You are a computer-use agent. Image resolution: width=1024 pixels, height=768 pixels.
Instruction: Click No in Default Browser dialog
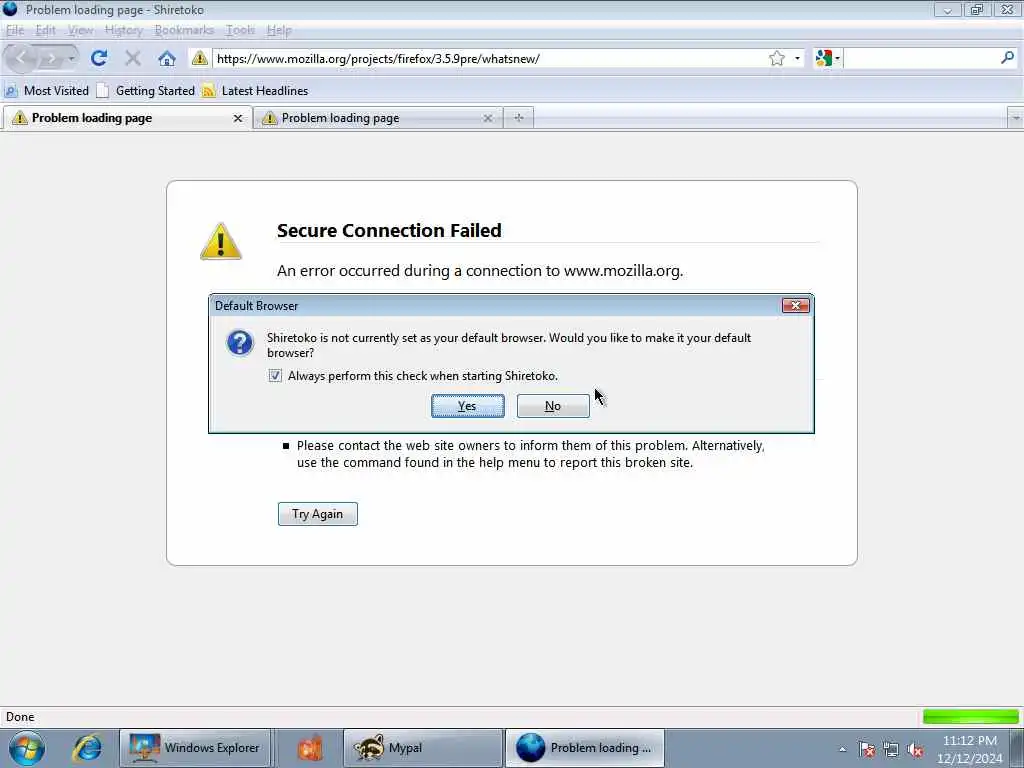552,406
